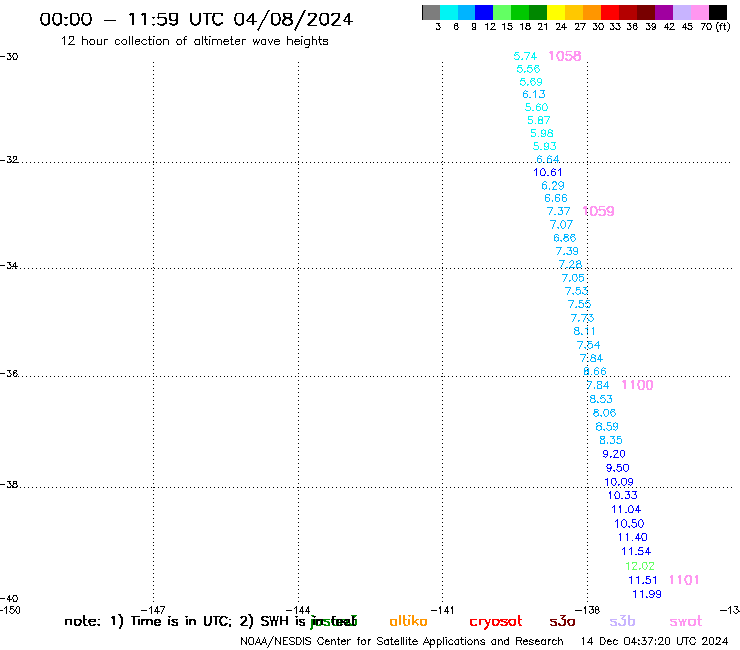This screenshot has height=650, width=740.
Task: Click the timestamp '14 Dec 04:37:20 UTC 2024'
Action: tap(655, 641)
